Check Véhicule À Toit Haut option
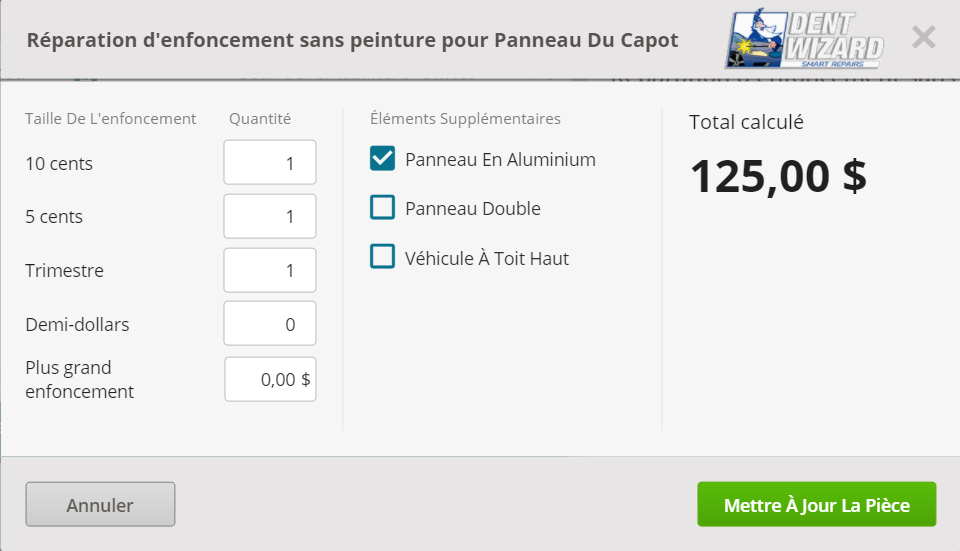960x551 pixels. tap(383, 257)
